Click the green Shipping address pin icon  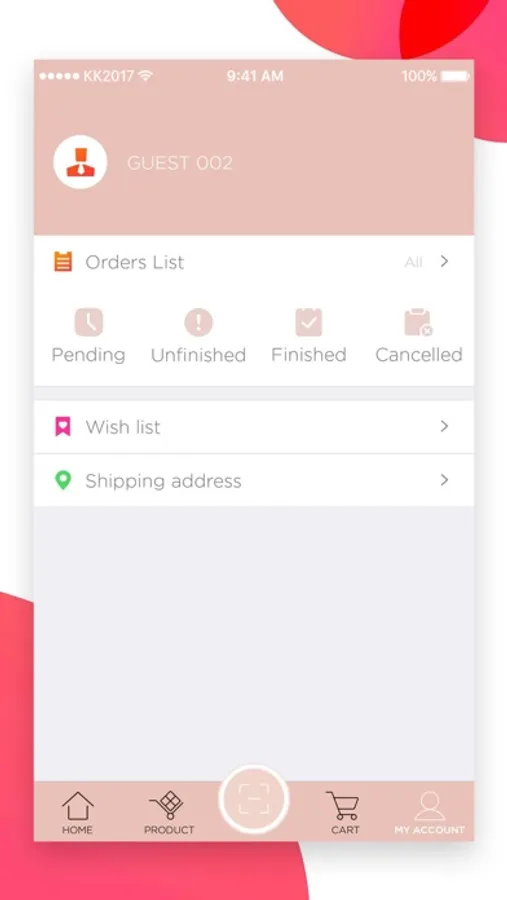tap(63, 480)
